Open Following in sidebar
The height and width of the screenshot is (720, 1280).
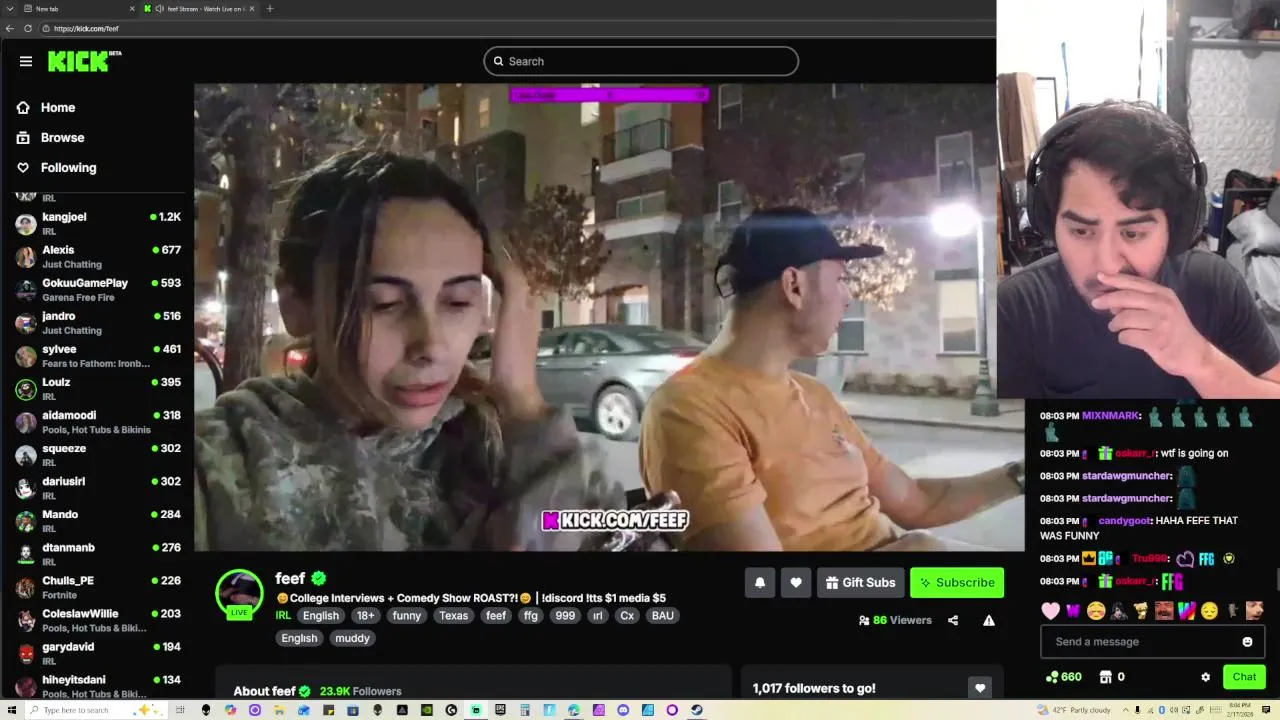56,167
